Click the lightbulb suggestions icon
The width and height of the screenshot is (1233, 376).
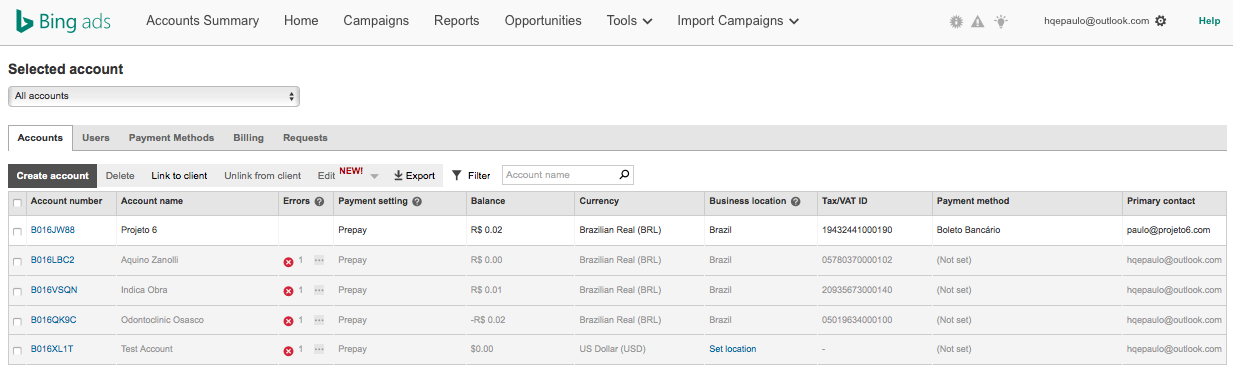pyautogui.click(x=1001, y=21)
